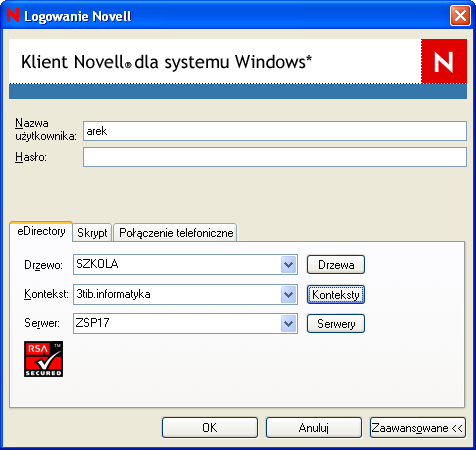Expand the Kontekst dropdown arrow

pyautogui.click(x=288, y=295)
